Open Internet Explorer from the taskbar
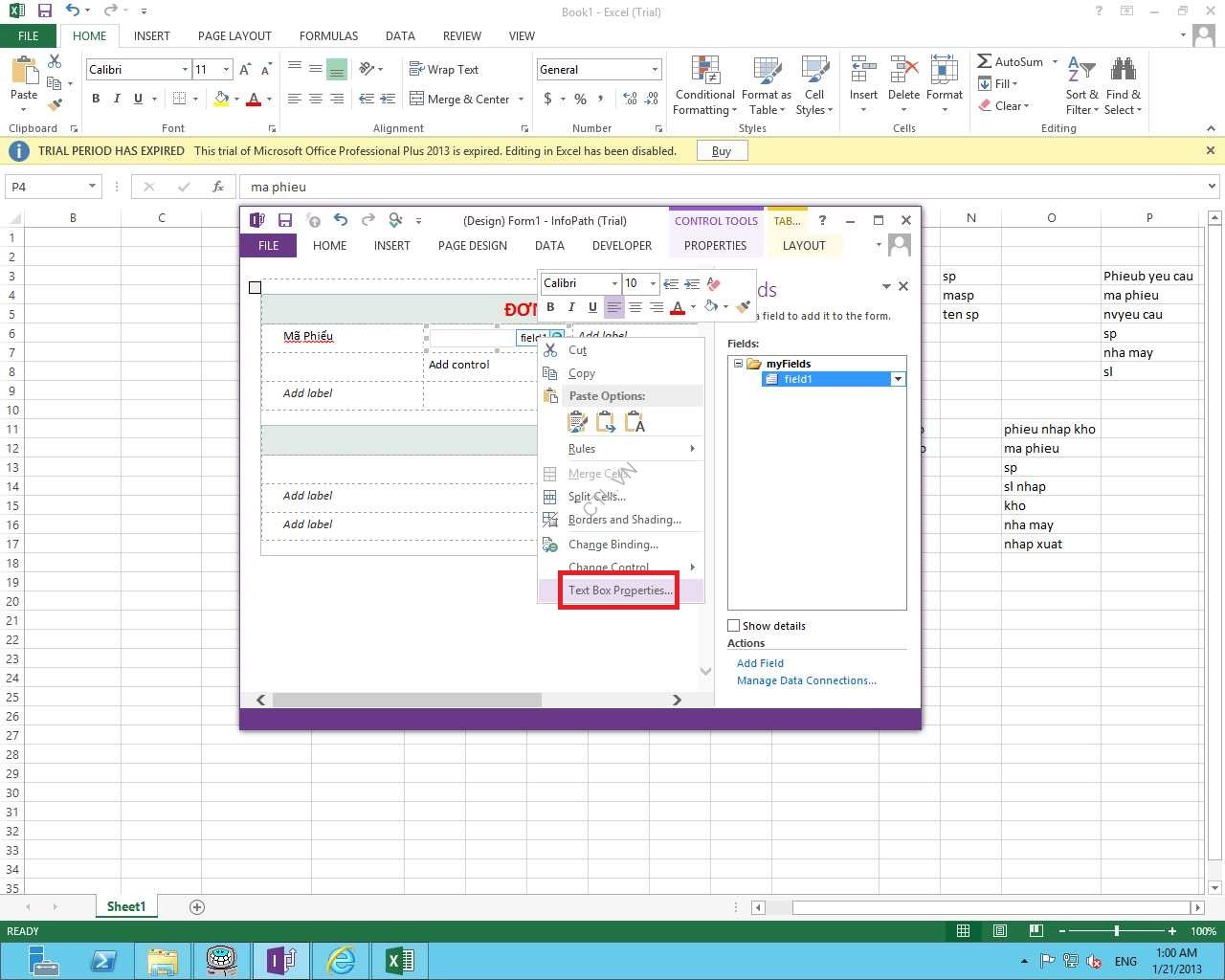Viewport: 1225px width, 980px height. (340, 960)
